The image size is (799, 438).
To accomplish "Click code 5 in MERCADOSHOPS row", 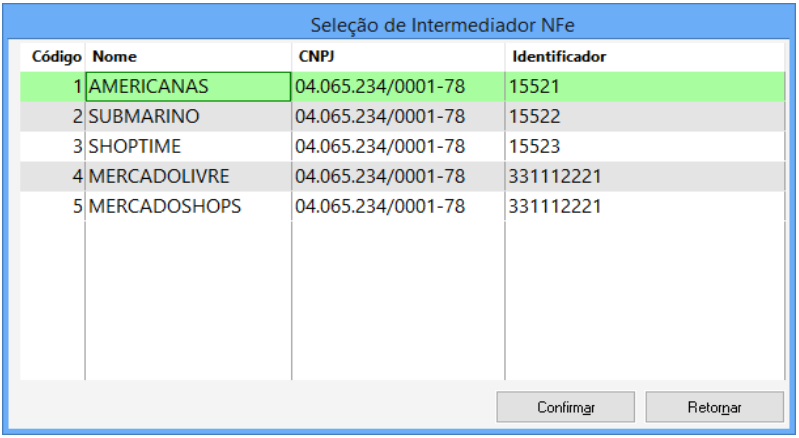I will tap(77, 207).
